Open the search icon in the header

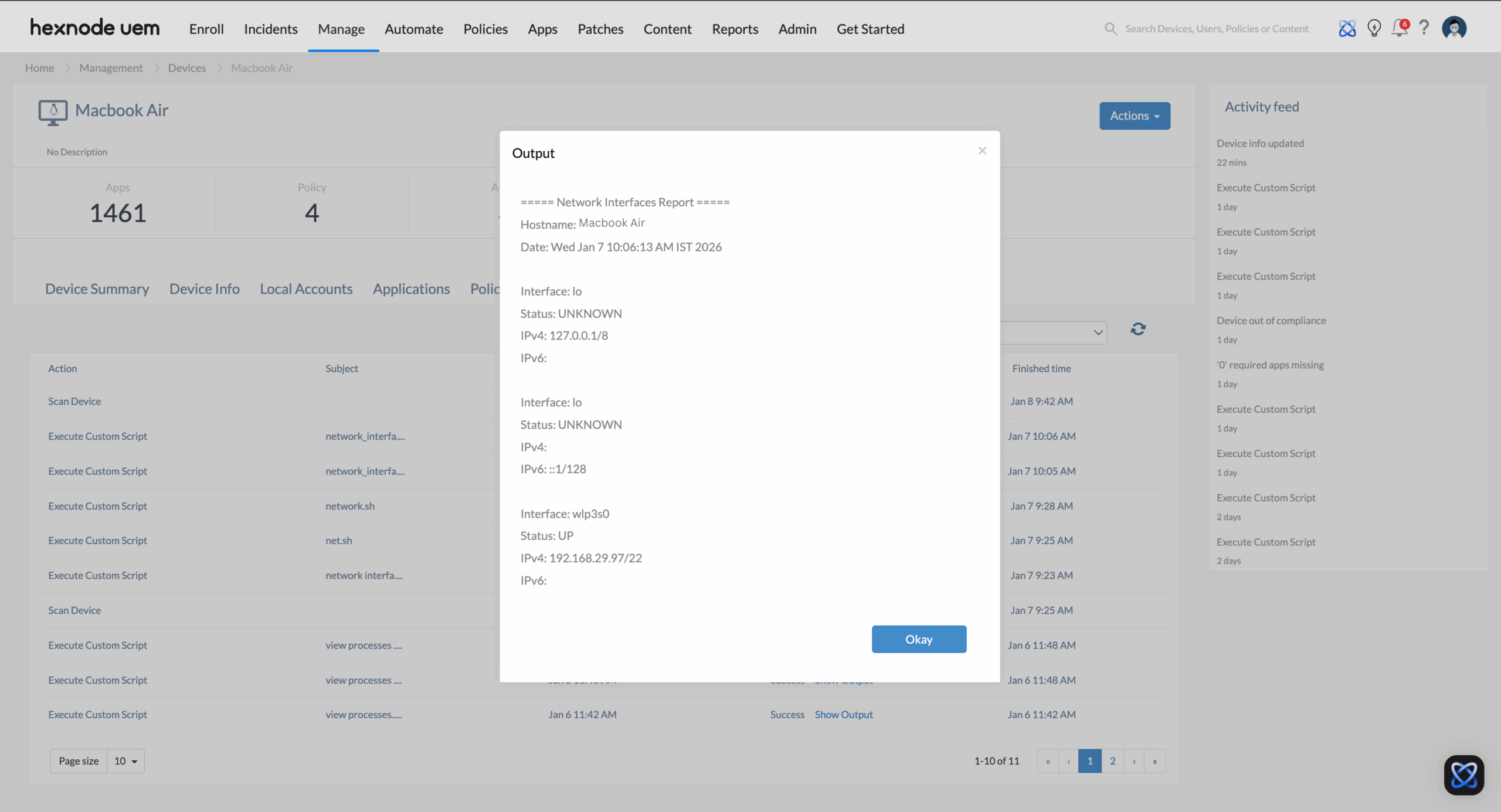point(1111,28)
